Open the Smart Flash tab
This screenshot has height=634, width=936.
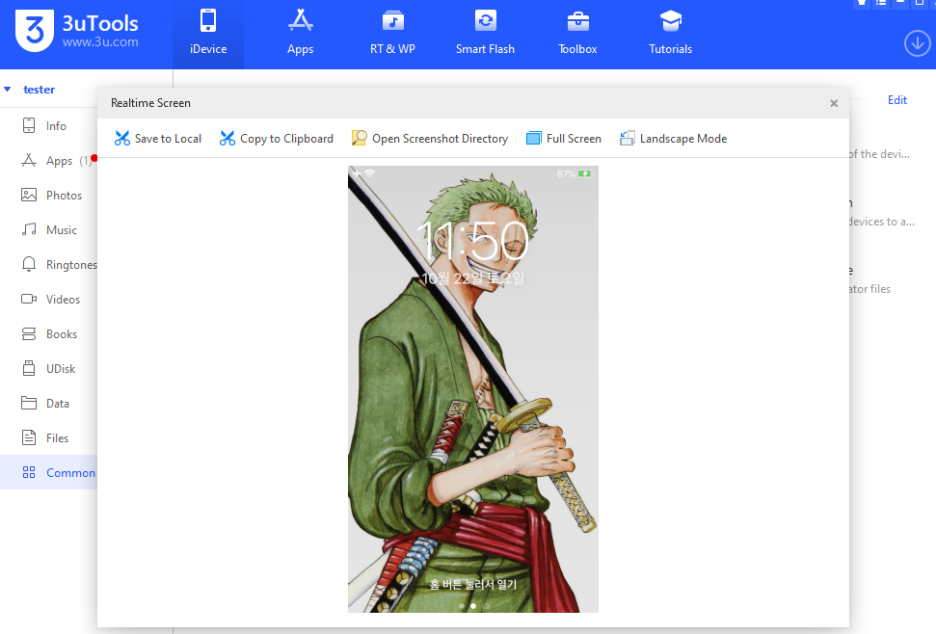click(485, 34)
